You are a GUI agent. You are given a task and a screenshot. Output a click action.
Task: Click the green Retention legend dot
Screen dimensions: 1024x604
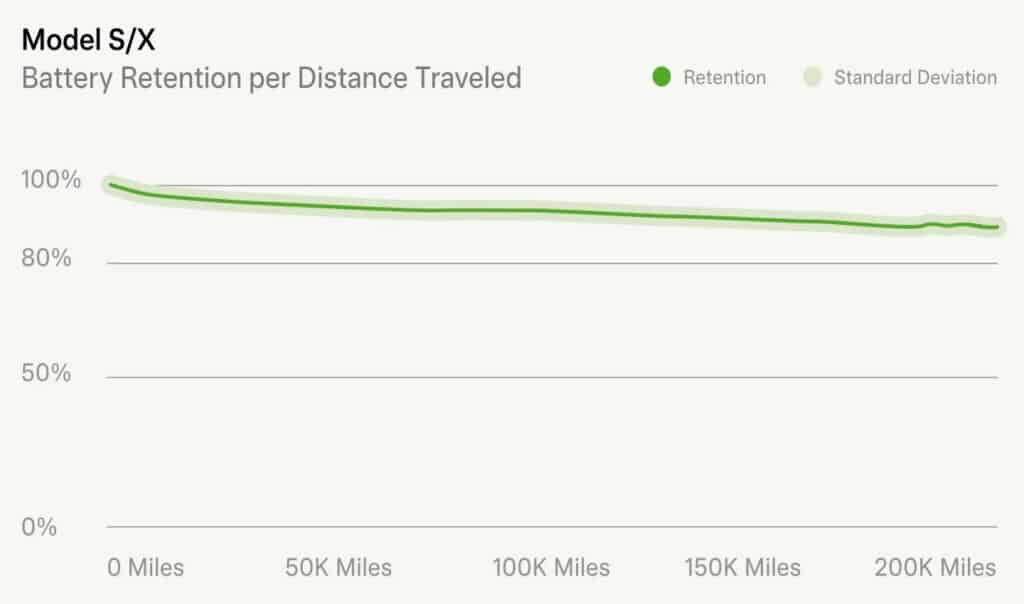(x=661, y=77)
